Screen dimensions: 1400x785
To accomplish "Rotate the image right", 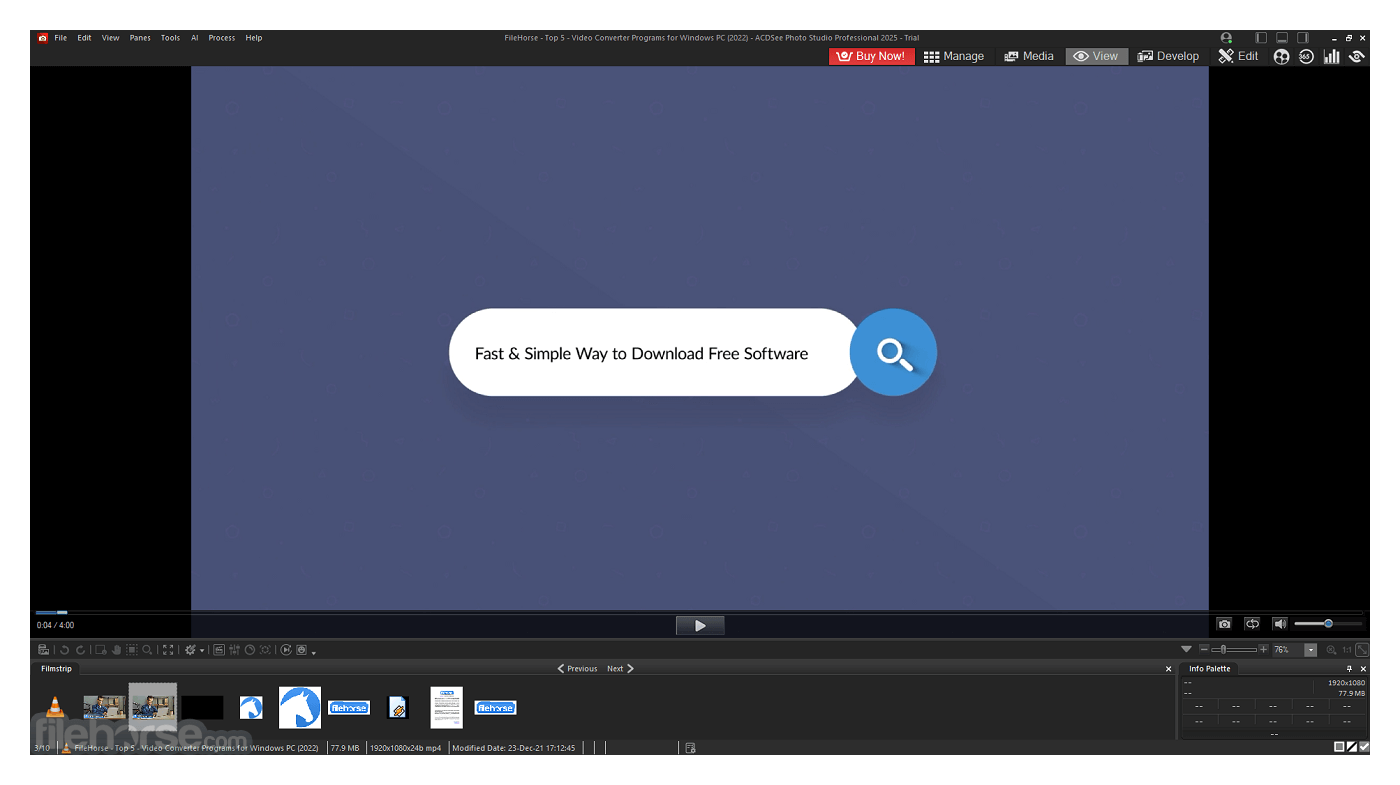I will point(80,650).
